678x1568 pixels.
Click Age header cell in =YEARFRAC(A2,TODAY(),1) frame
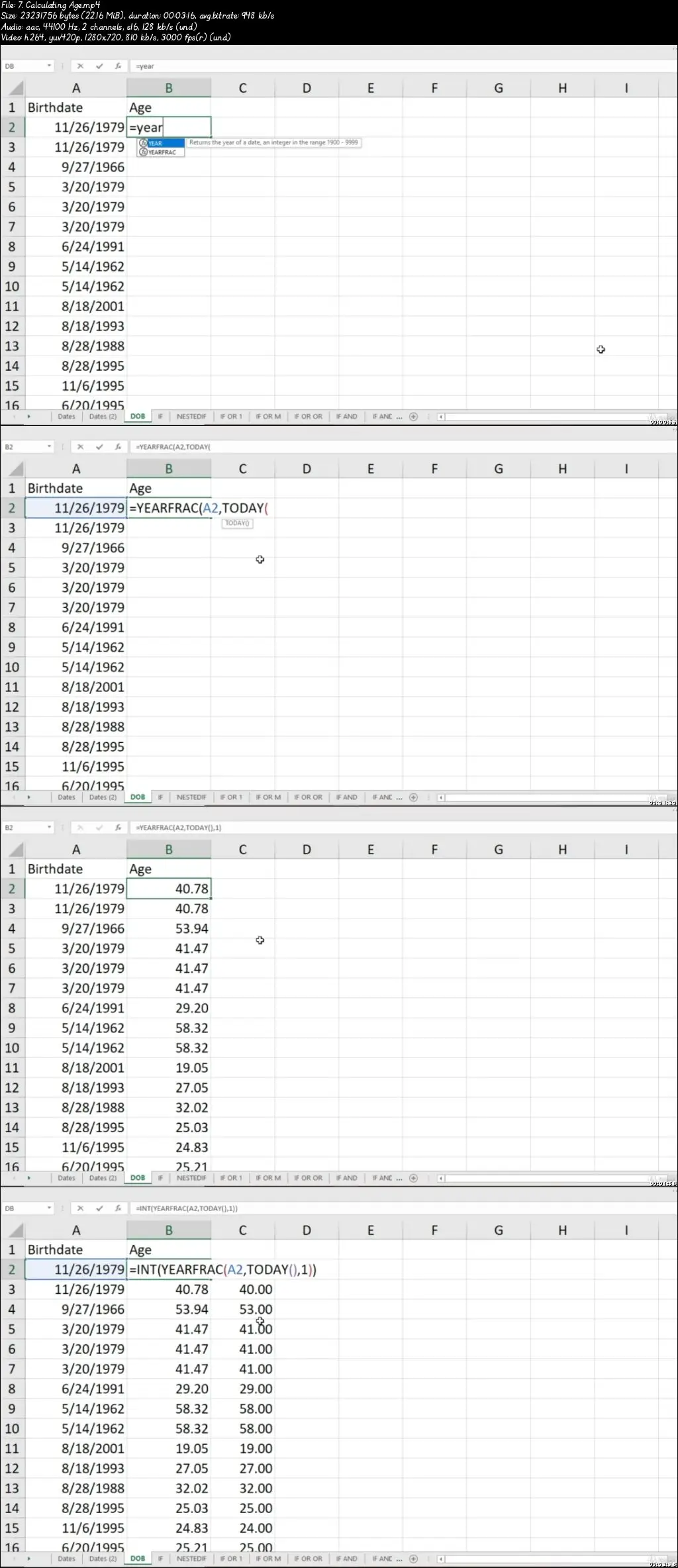tap(169, 869)
